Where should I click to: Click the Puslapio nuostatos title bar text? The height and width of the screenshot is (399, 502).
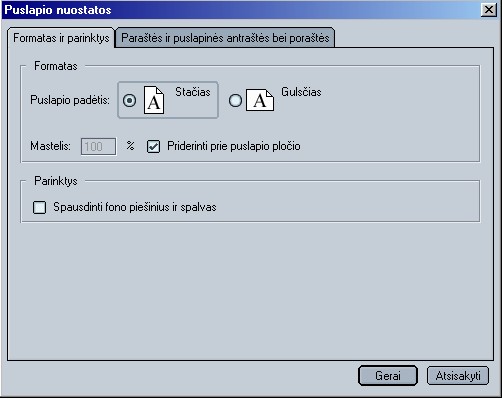[x=58, y=10]
